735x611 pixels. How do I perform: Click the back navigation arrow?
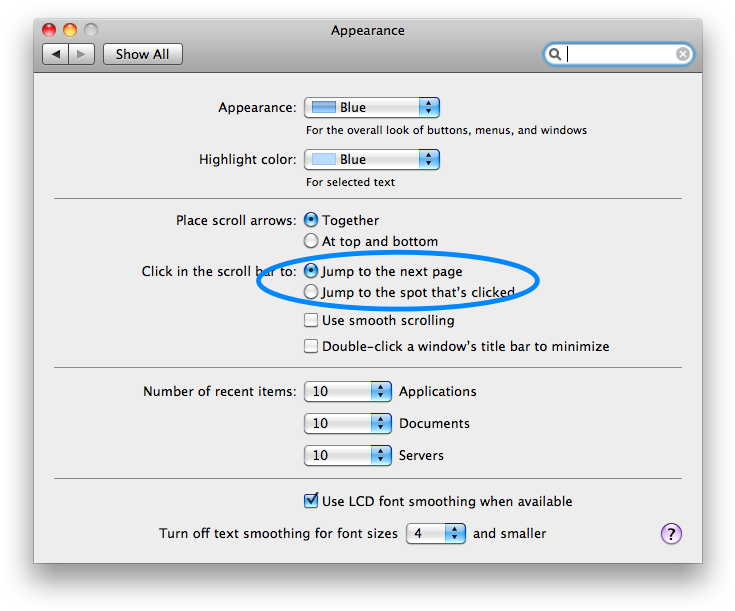click(55, 54)
